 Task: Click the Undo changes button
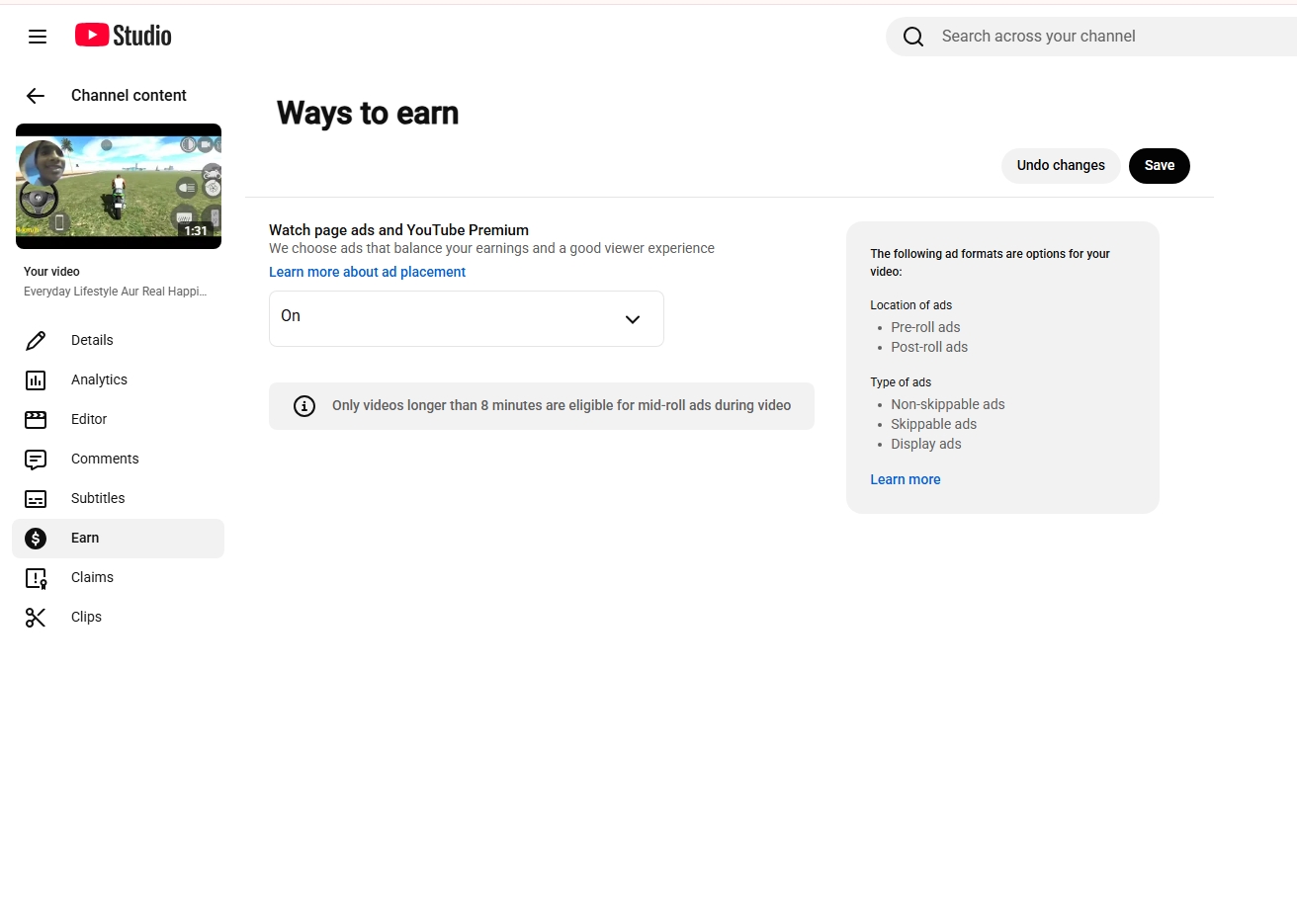click(1061, 166)
